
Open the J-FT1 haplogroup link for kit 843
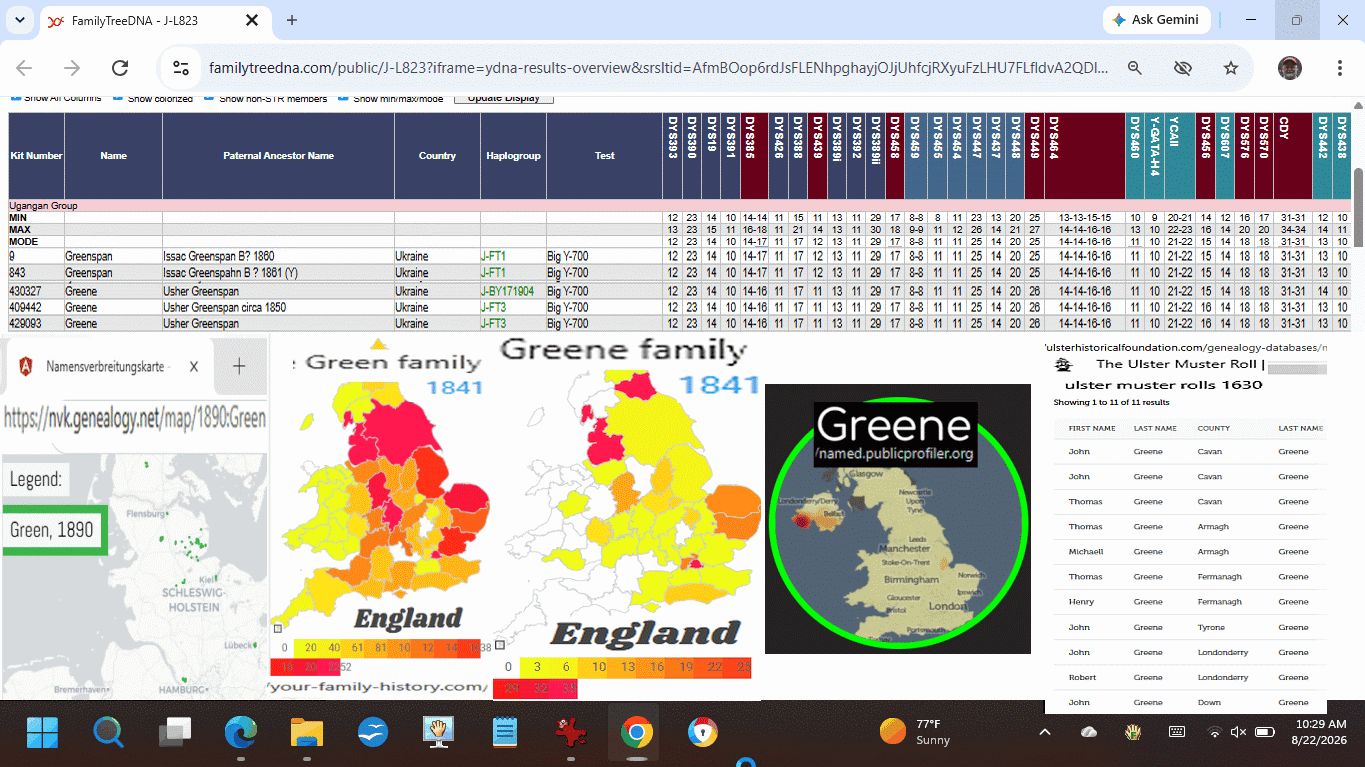tap(493, 273)
